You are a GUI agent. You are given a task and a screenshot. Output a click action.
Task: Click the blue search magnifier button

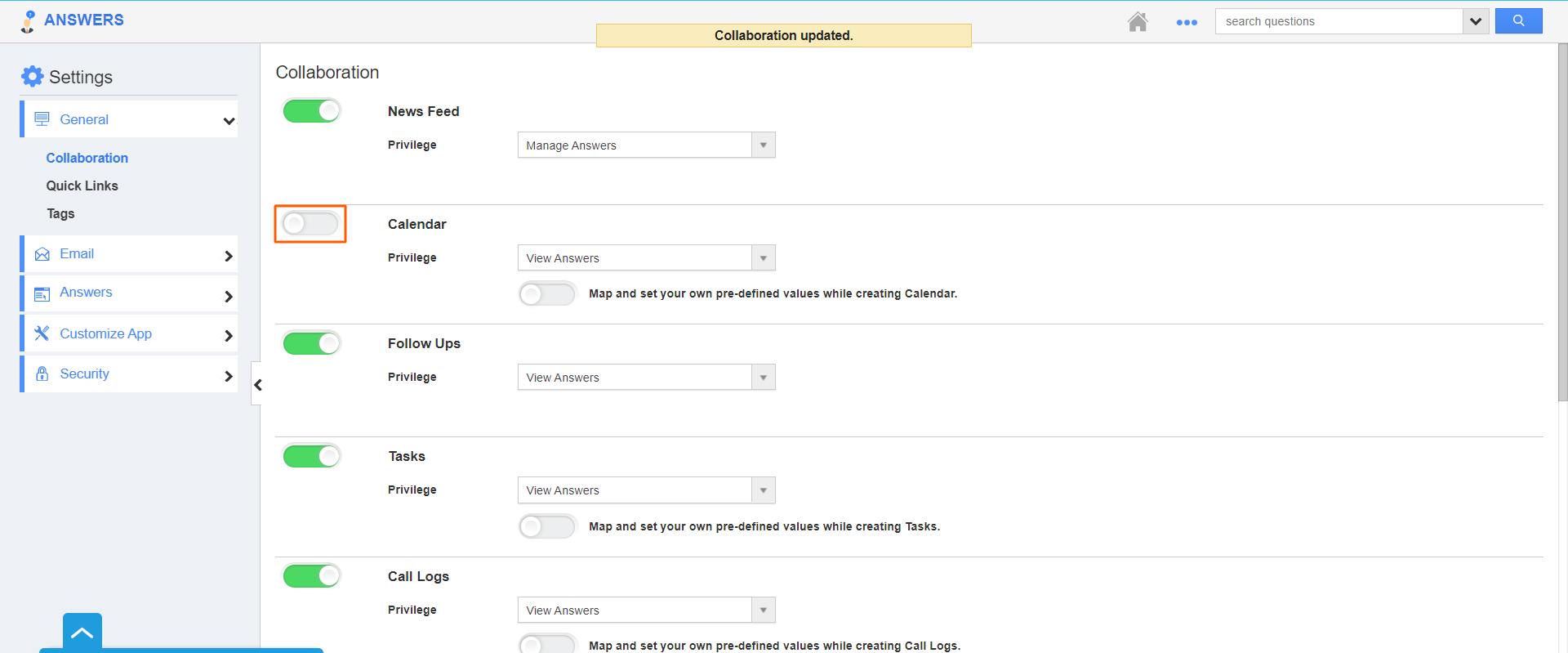click(x=1518, y=21)
